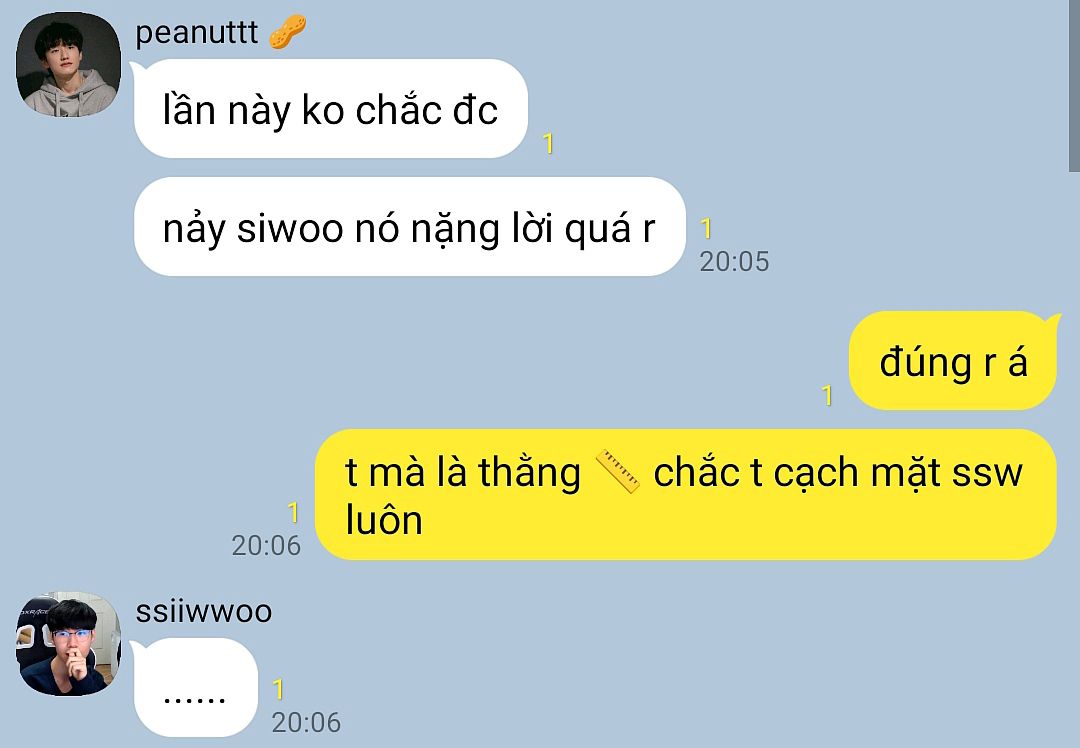Open ssiiwwoo's profile picture
The image size is (1080, 748).
tap(68, 643)
